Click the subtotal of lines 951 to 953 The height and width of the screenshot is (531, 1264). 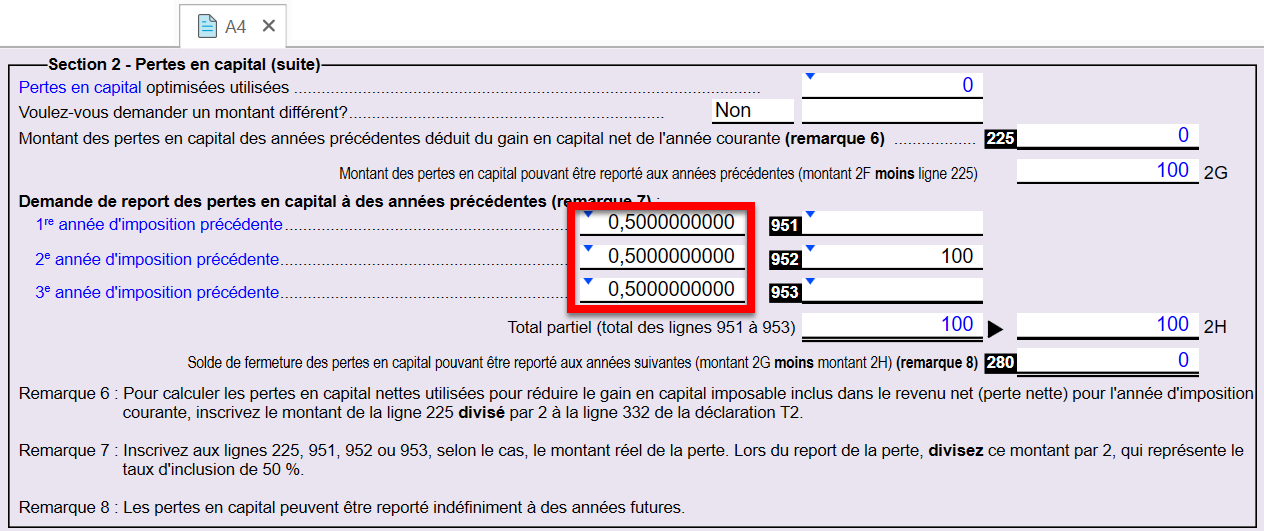(892, 325)
